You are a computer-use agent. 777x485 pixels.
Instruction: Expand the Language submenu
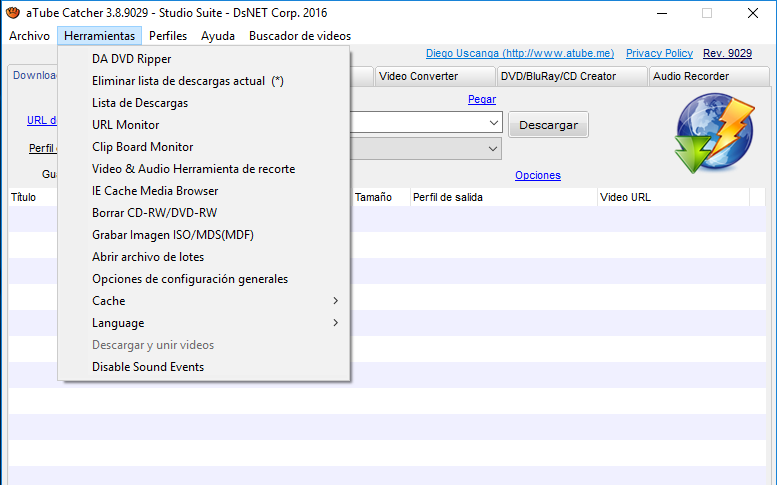(x=204, y=323)
